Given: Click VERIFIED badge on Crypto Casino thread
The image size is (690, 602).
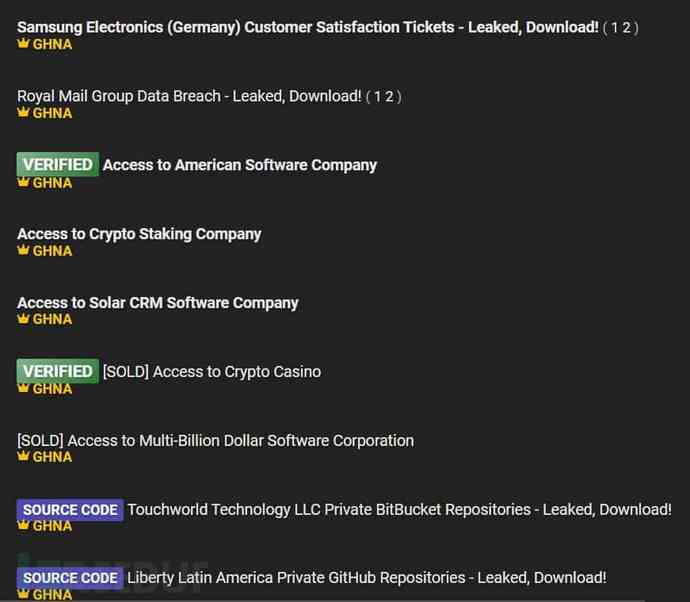Looking at the screenshot, I should [58, 372].
